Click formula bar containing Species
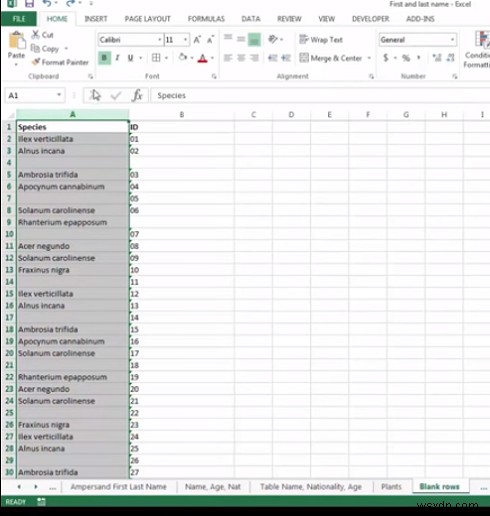The width and height of the screenshot is (490, 516). click(320, 95)
